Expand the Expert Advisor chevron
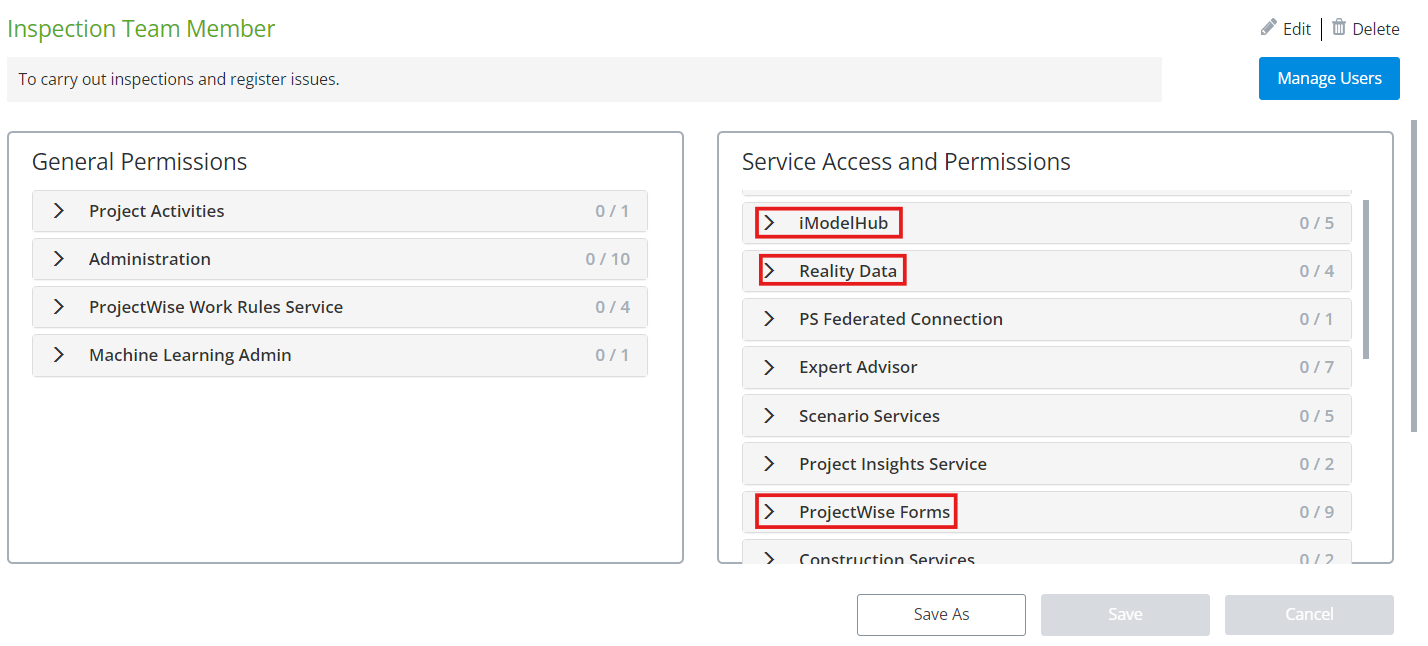The height and width of the screenshot is (646, 1428). 769,367
